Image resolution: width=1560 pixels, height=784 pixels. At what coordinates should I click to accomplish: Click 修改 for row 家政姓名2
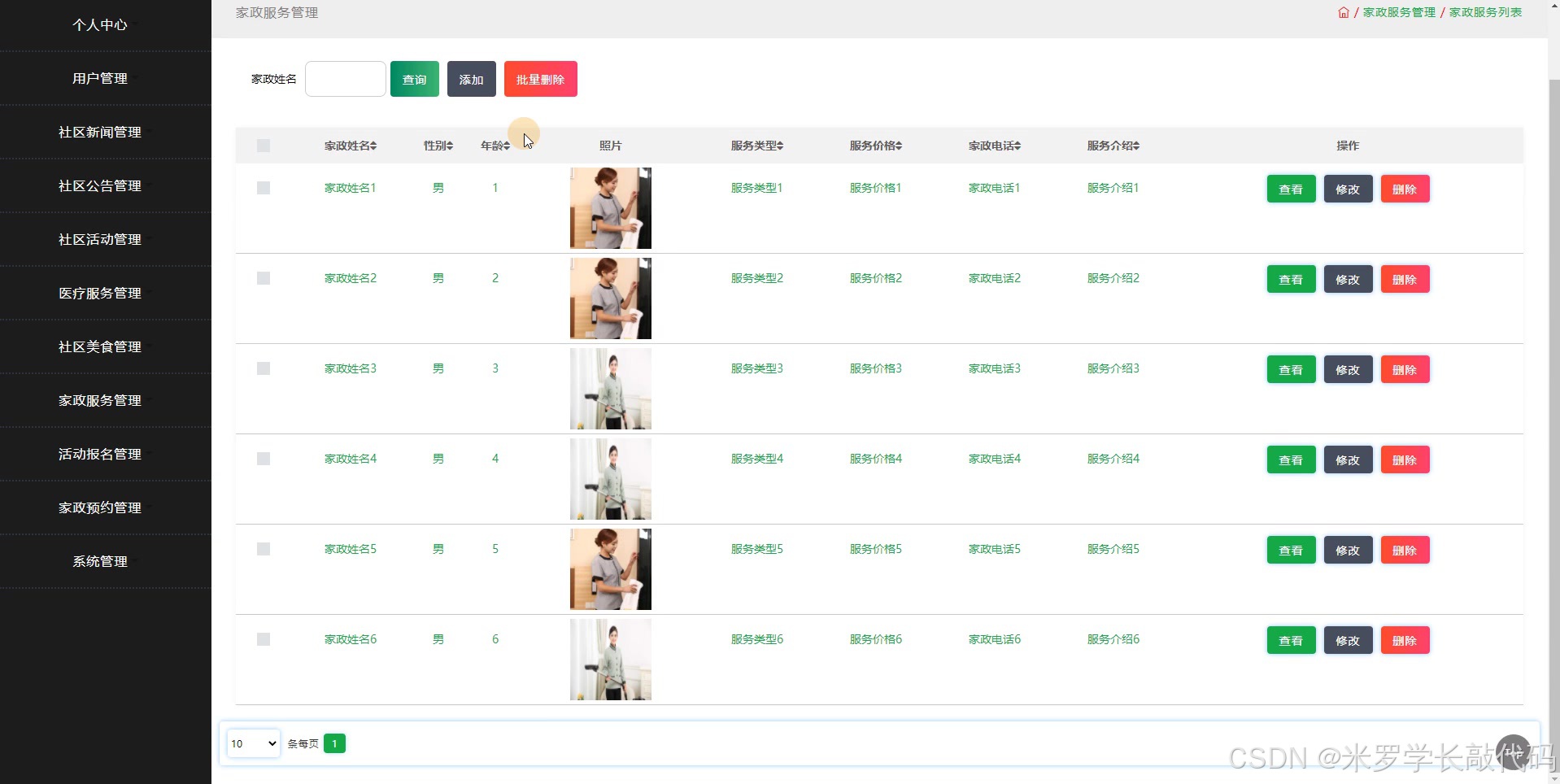[1349, 279]
